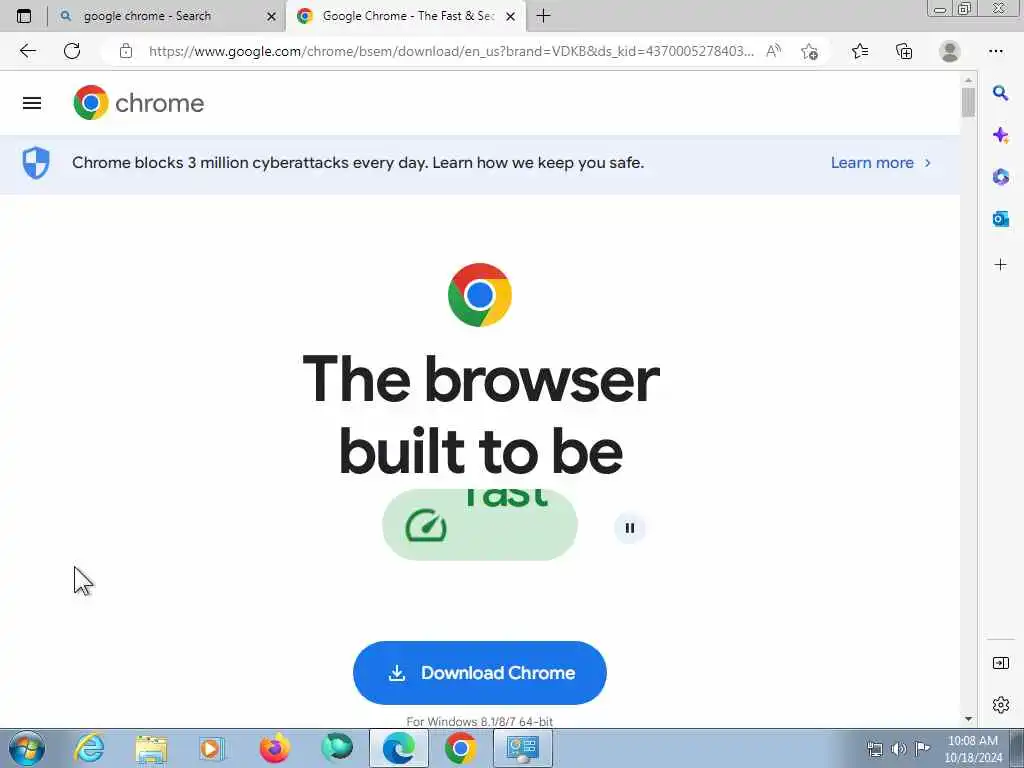This screenshot has height=768, width=1024.
Task: Click the taskbar clock showing 10:08 AM
Action: coord(973,748)
